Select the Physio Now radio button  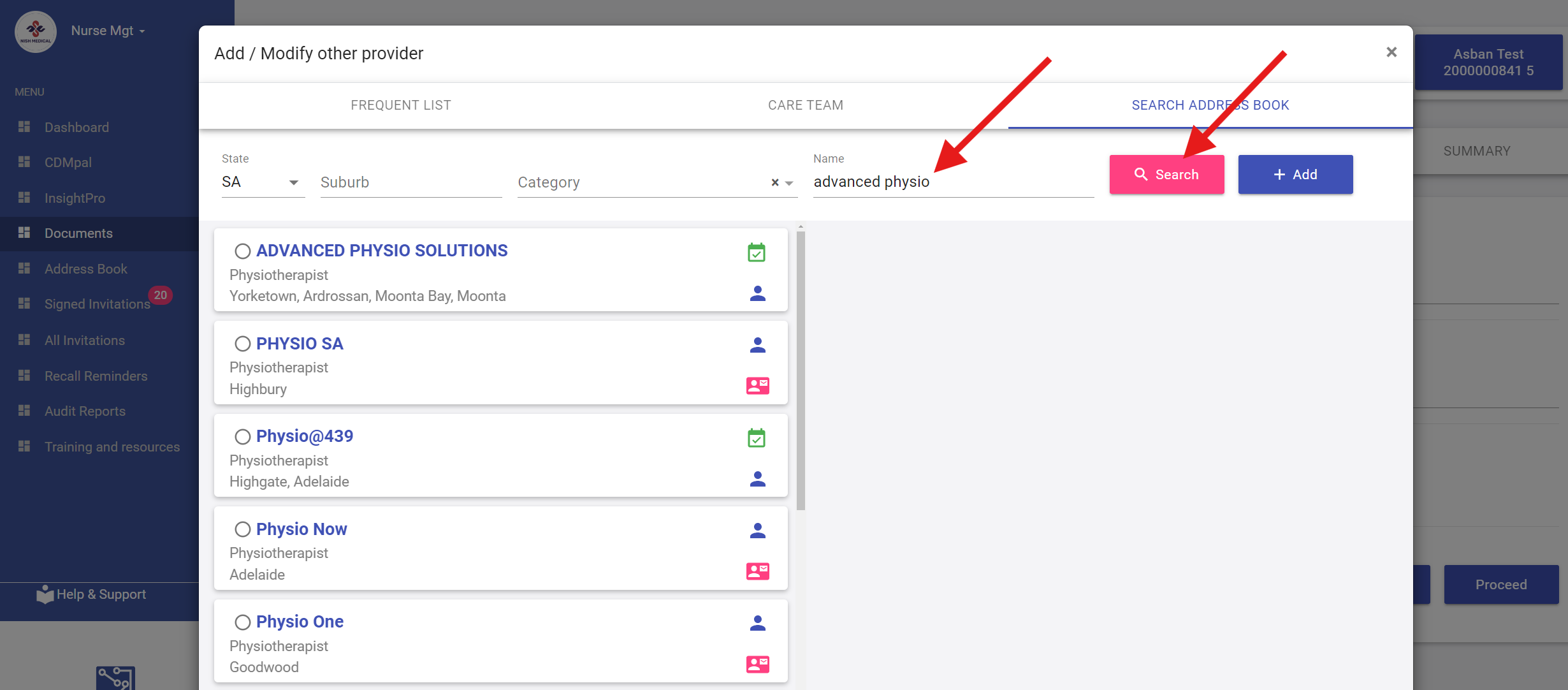(x=242, y=529)
